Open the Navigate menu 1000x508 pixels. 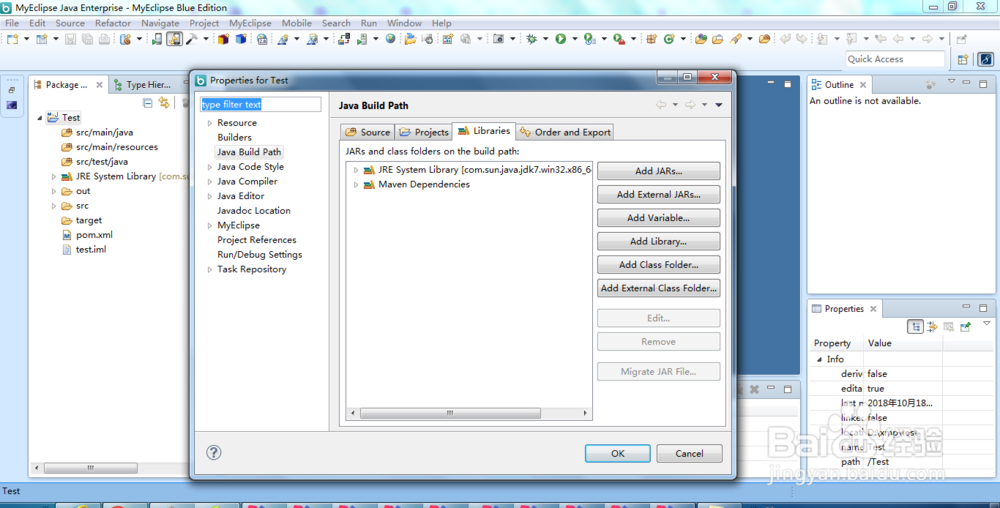click(160, 23)
